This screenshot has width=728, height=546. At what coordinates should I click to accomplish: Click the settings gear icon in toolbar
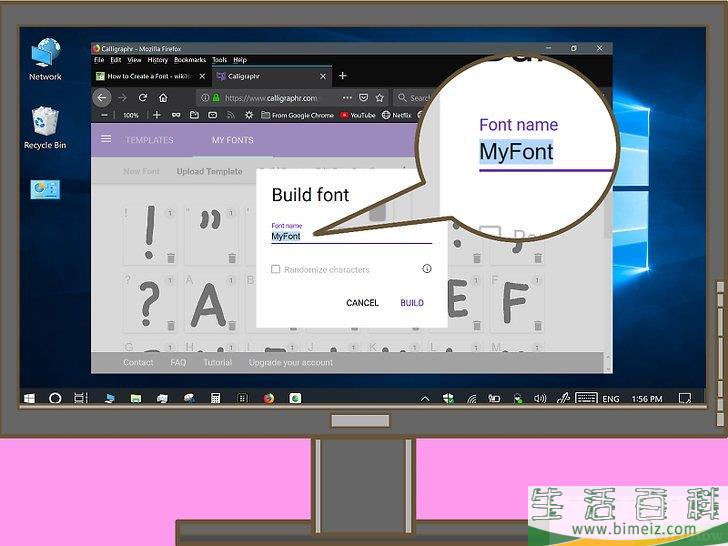click(249, 115)
